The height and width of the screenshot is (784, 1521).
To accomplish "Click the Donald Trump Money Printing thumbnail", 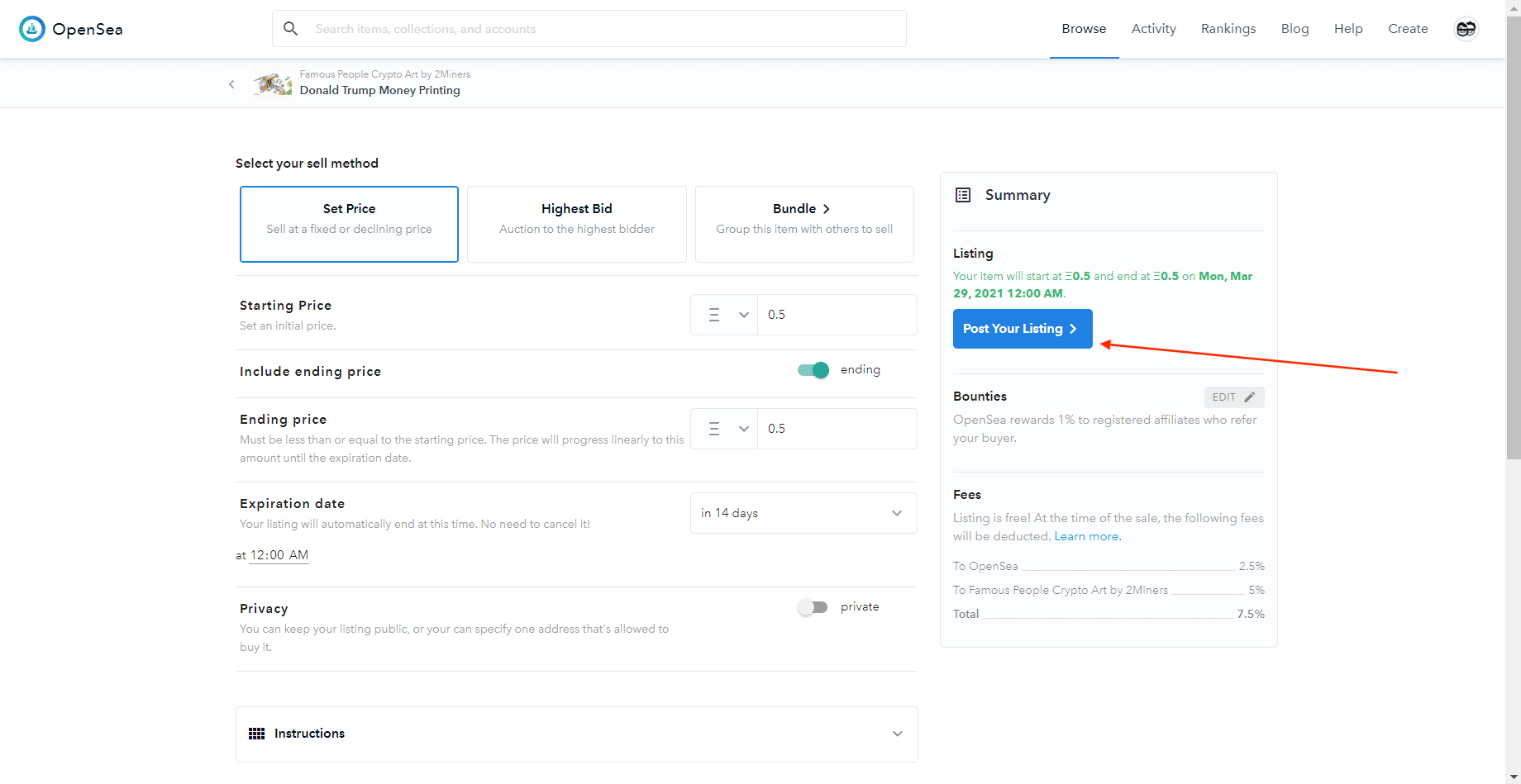I will (x=273, y=83).
